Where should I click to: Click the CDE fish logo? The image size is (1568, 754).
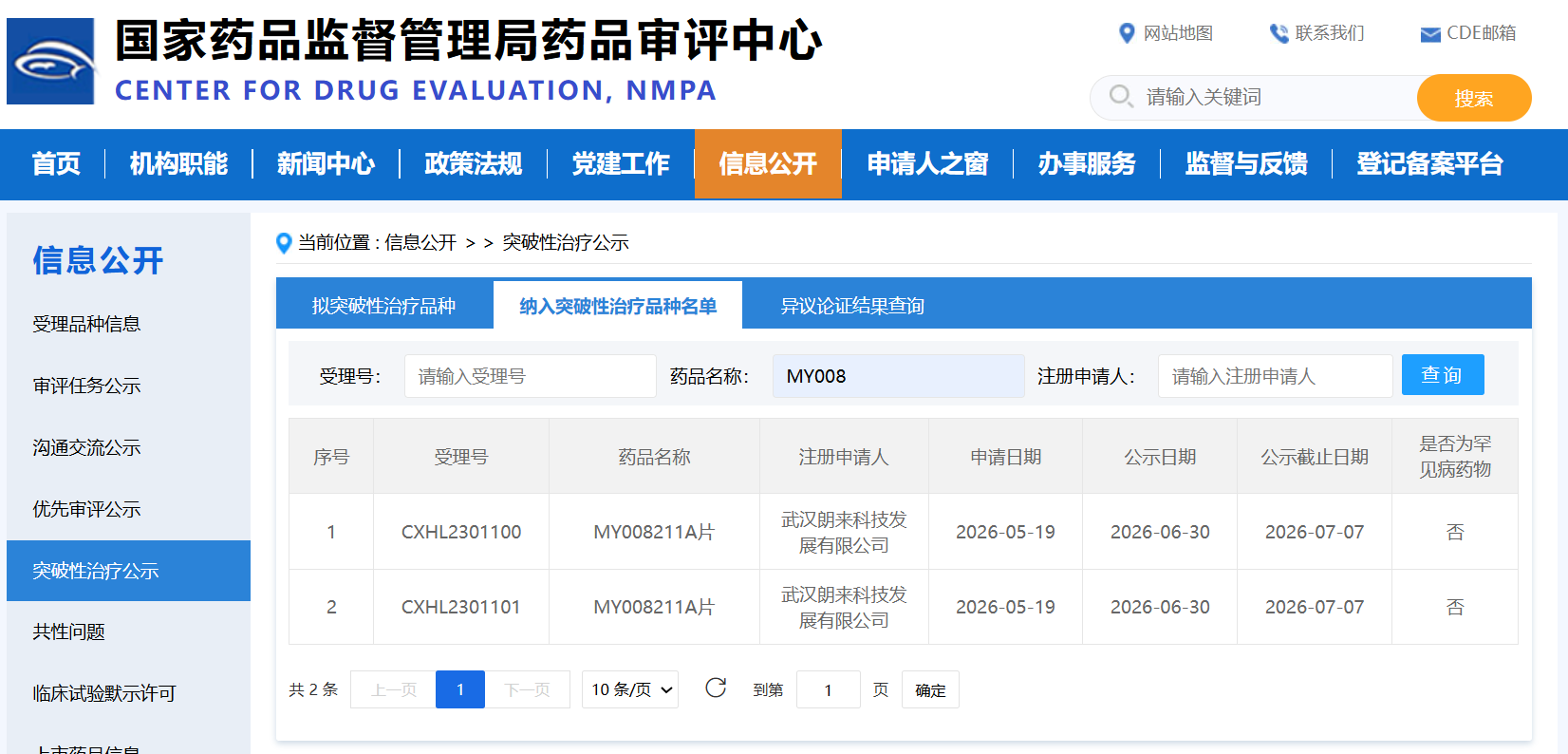pyautogui.click(x=50, y=62)
